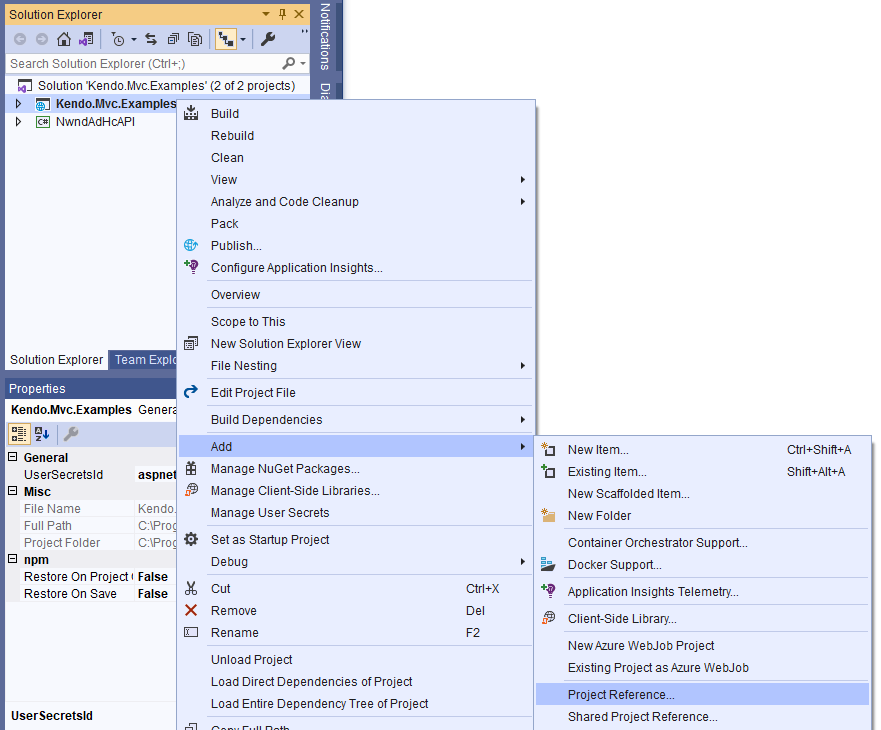Click the red Remove X icon
Viewport: 881px width, 730px height.
pyautogui.click(x=191, y=610)
